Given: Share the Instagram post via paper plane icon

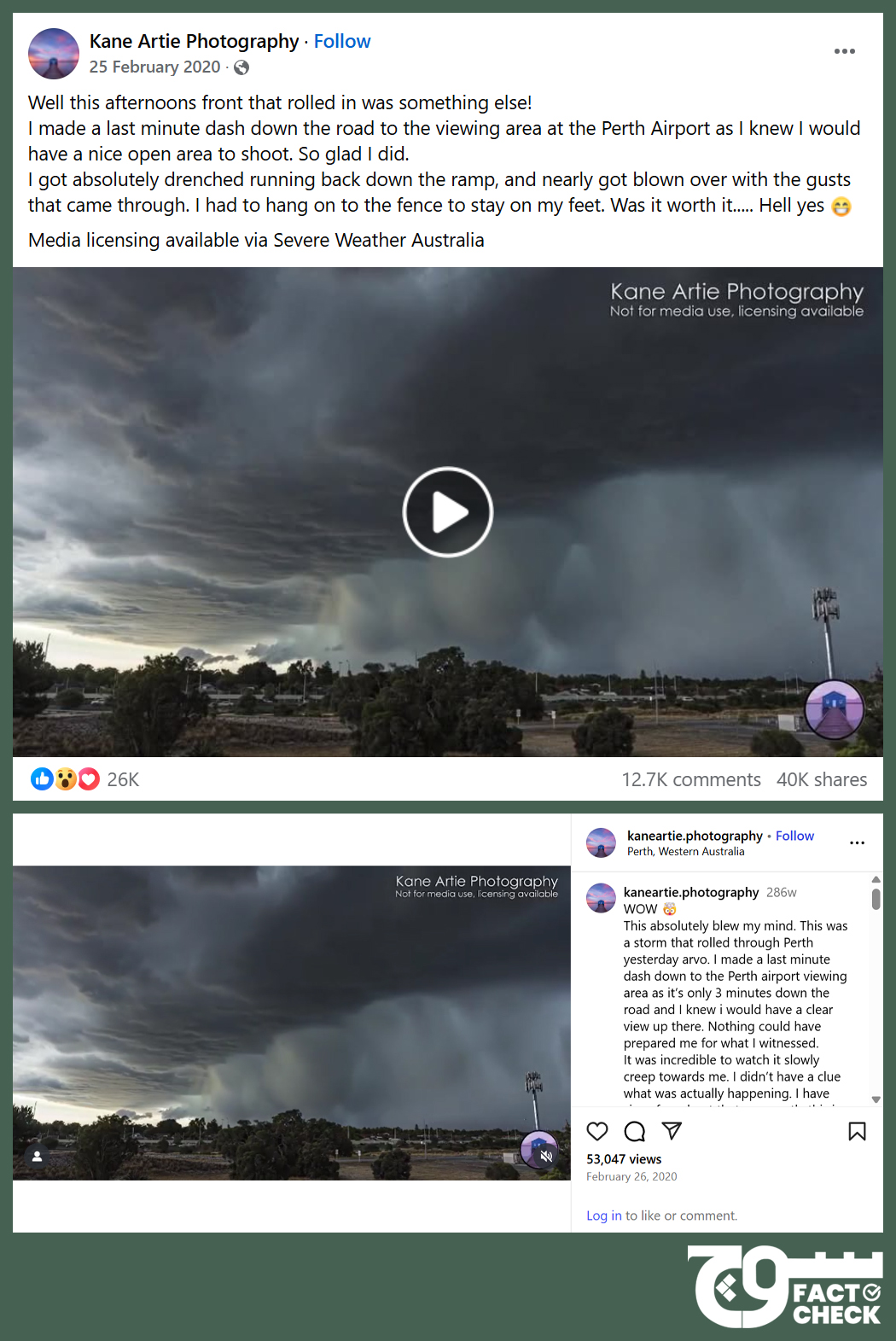Looking at the screenshot, I should point(672,1131).
